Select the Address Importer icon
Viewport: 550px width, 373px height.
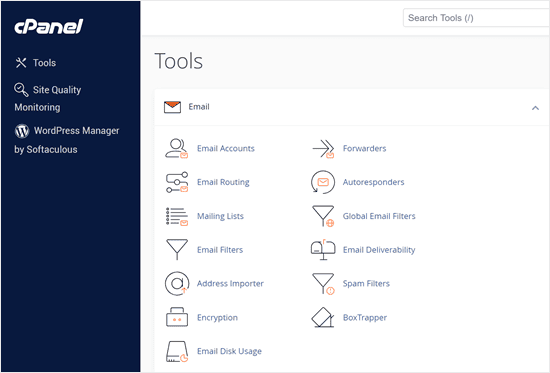(177, 284)
